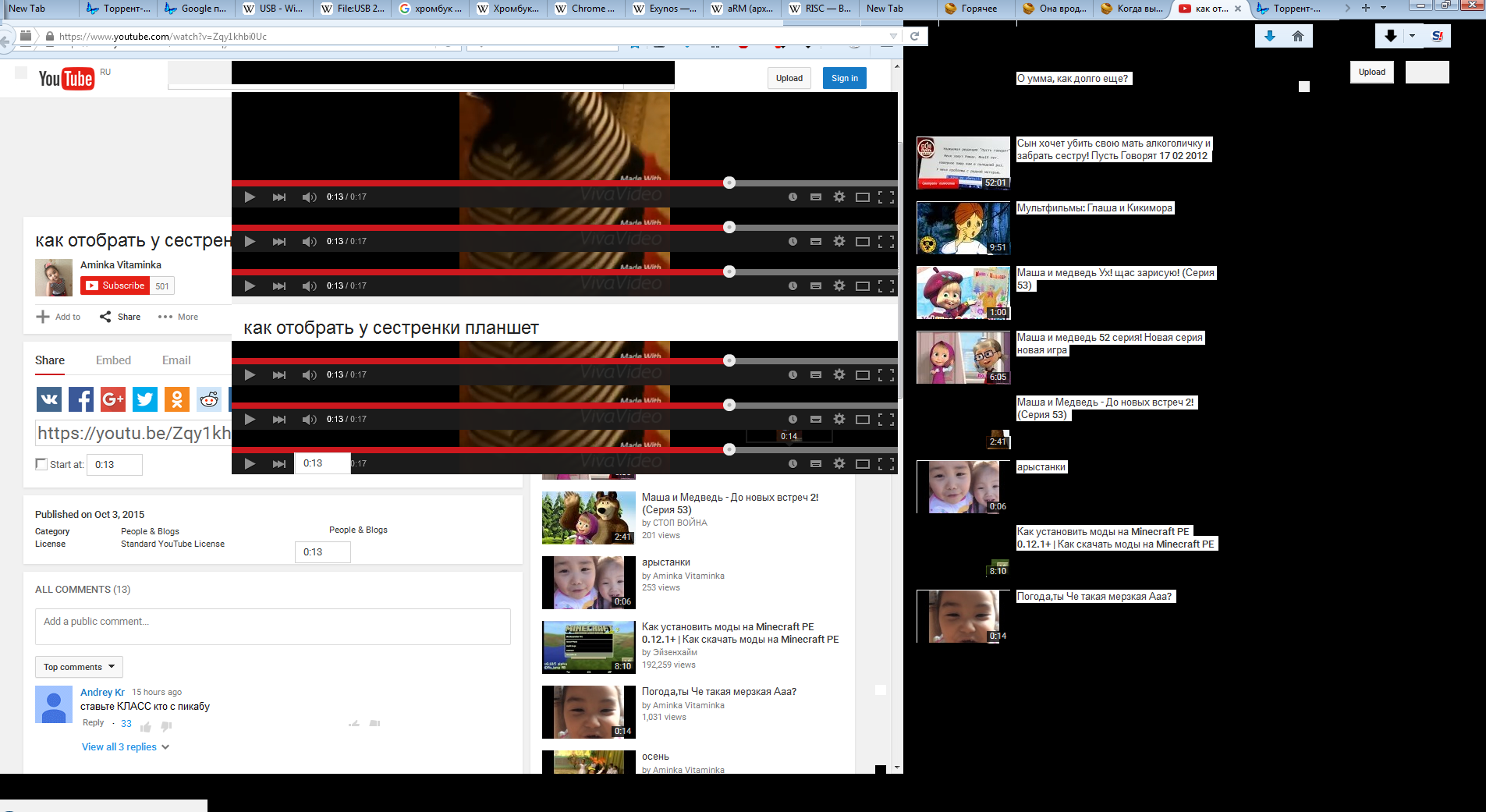Open the More actions menu
This screenshot has height=812, width=1486.
[178, 317]
